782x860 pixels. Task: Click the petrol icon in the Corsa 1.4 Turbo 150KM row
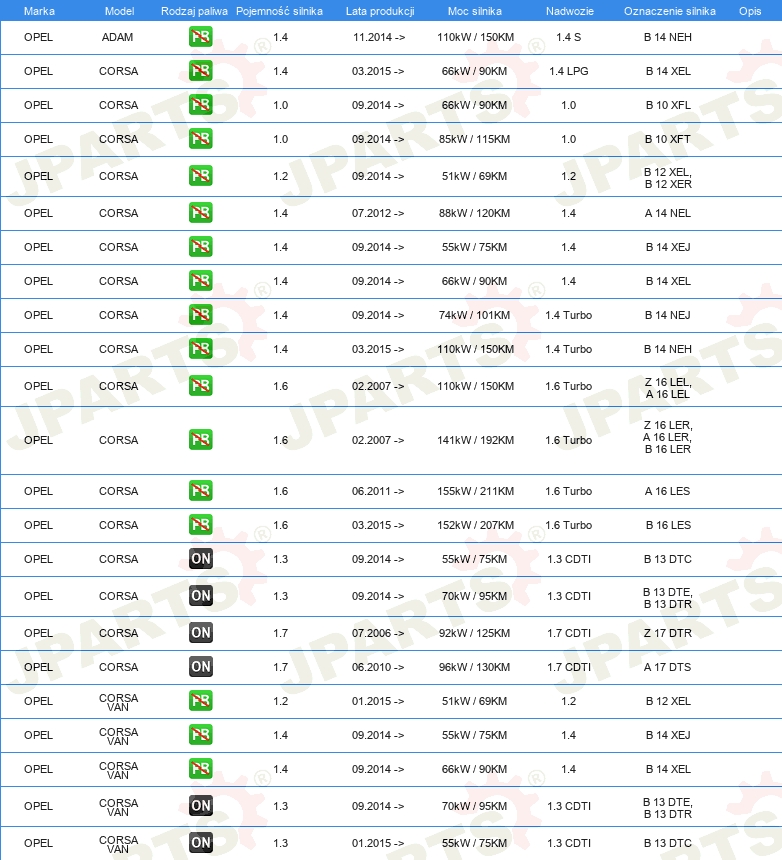point(200,349)
